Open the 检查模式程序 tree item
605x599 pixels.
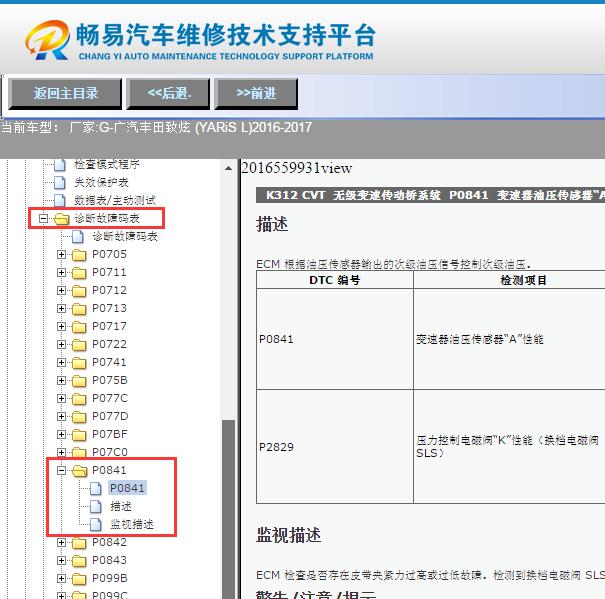107,164
